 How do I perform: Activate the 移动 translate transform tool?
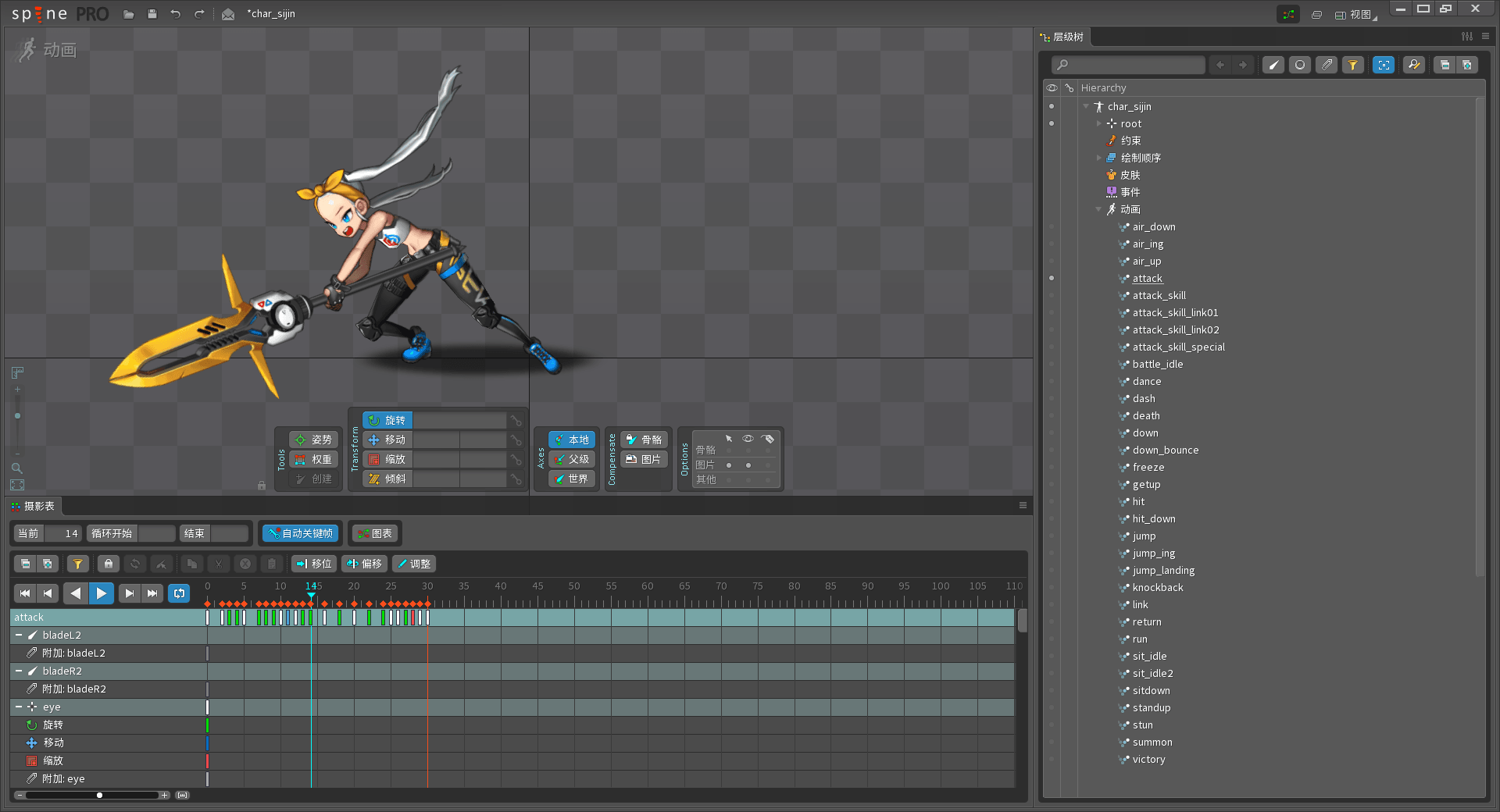(387, 440)
